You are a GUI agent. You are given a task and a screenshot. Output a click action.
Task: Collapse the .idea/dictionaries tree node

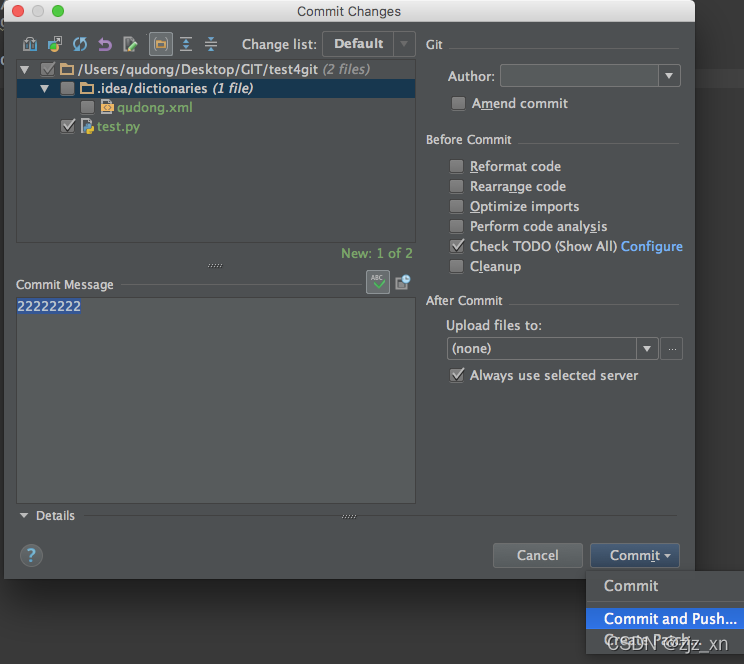coord(45,89)
